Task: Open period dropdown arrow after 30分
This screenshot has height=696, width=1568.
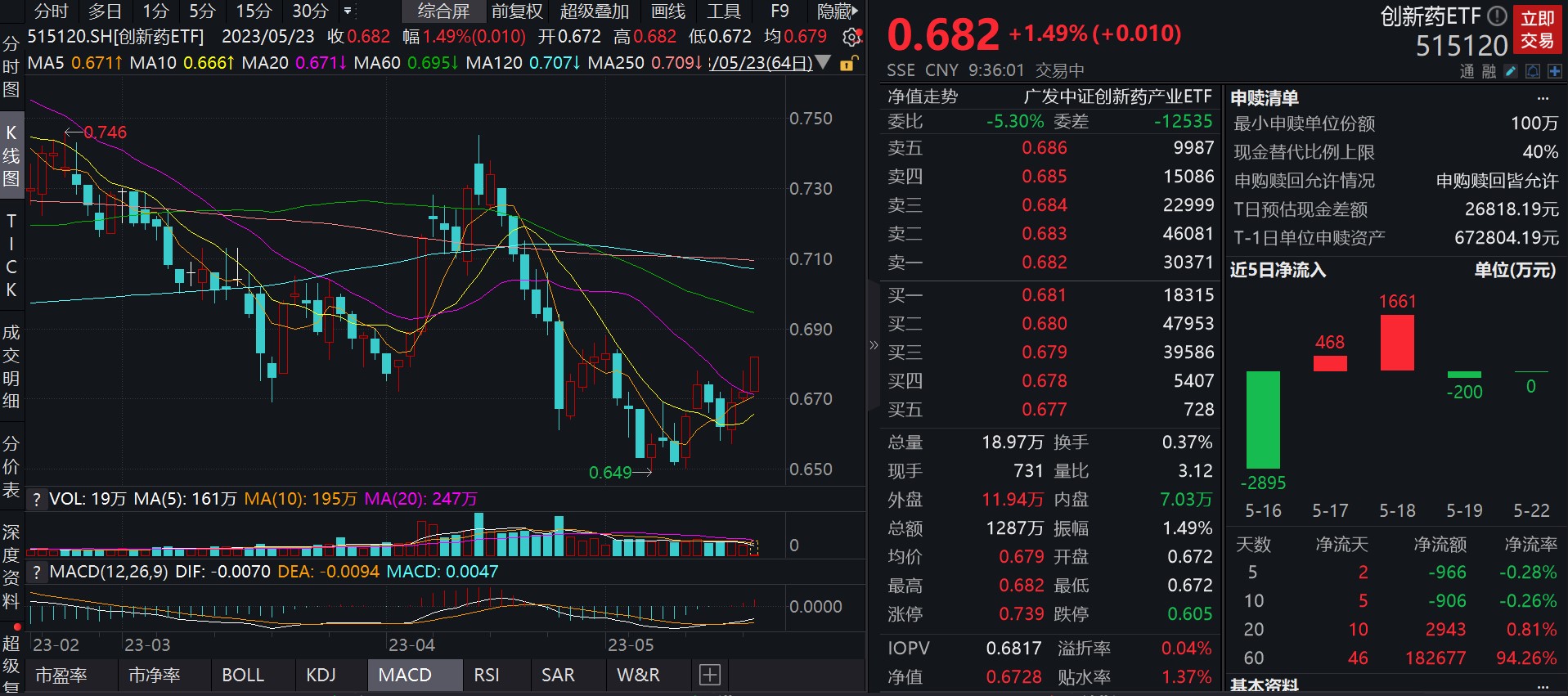Action: [348, 11]
